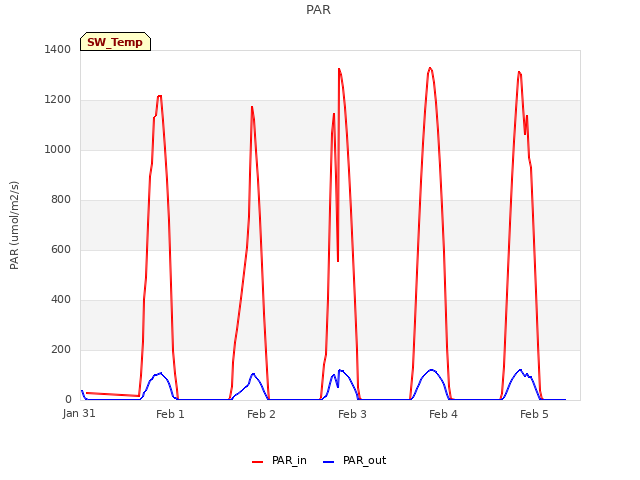Click the Feb 1 x-axis label
640x480 pixels.
coord(170,414)
